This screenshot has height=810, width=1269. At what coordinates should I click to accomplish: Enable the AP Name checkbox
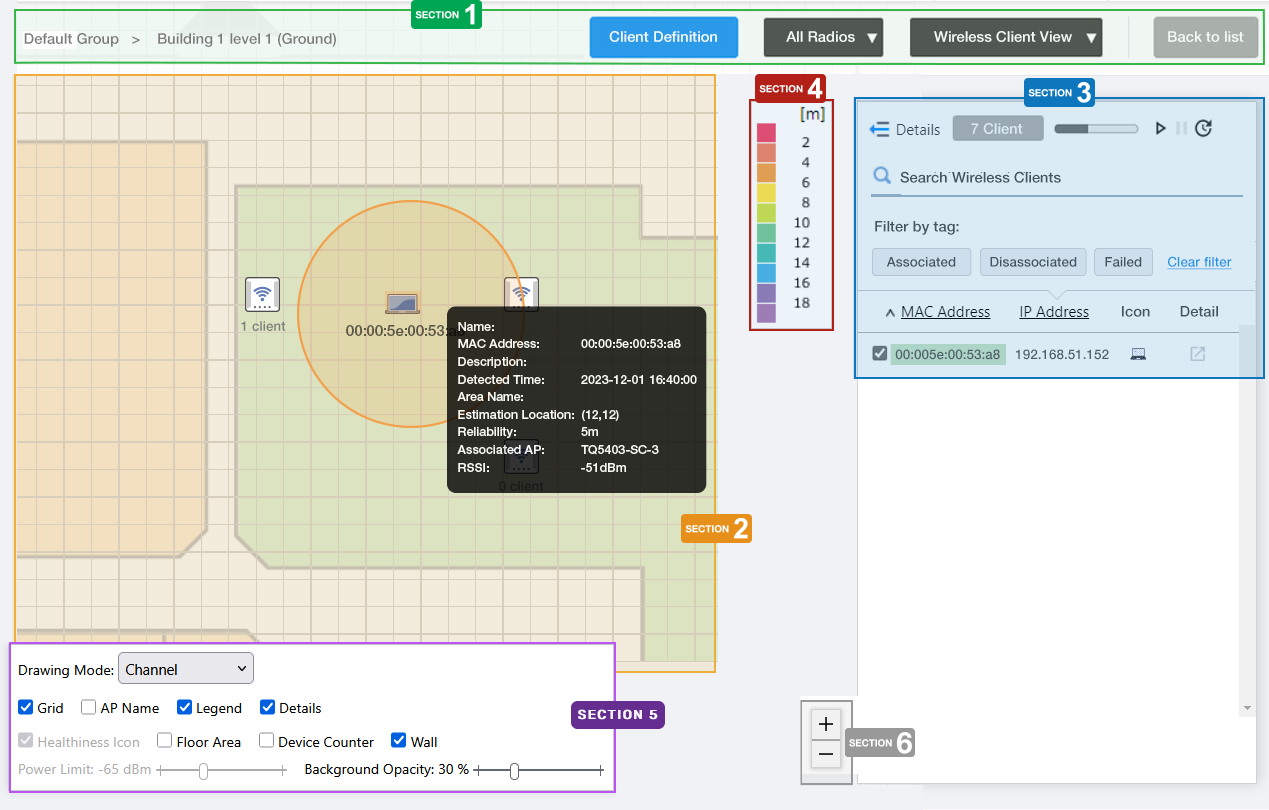[x=89, y=708]
